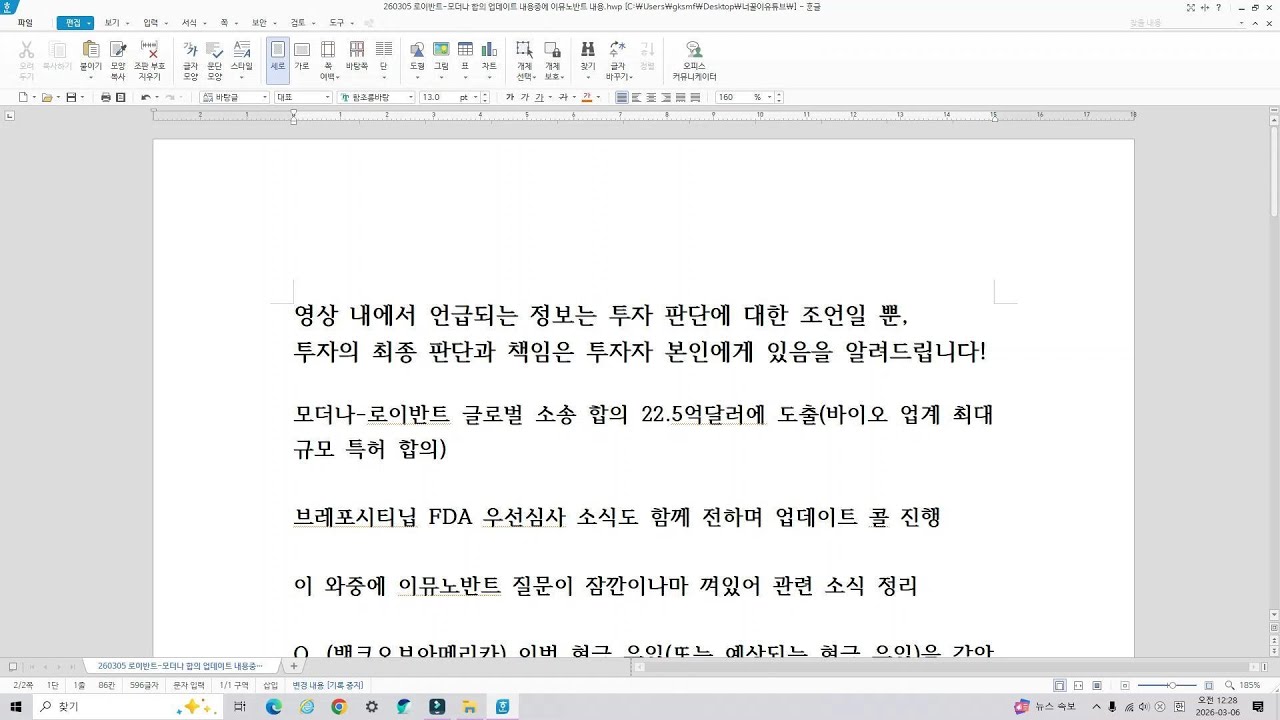The height and width of the screenshot is (720, 1280).
Task: Open 문단 모양 paragraph format dialog
Action: point(214,60)
